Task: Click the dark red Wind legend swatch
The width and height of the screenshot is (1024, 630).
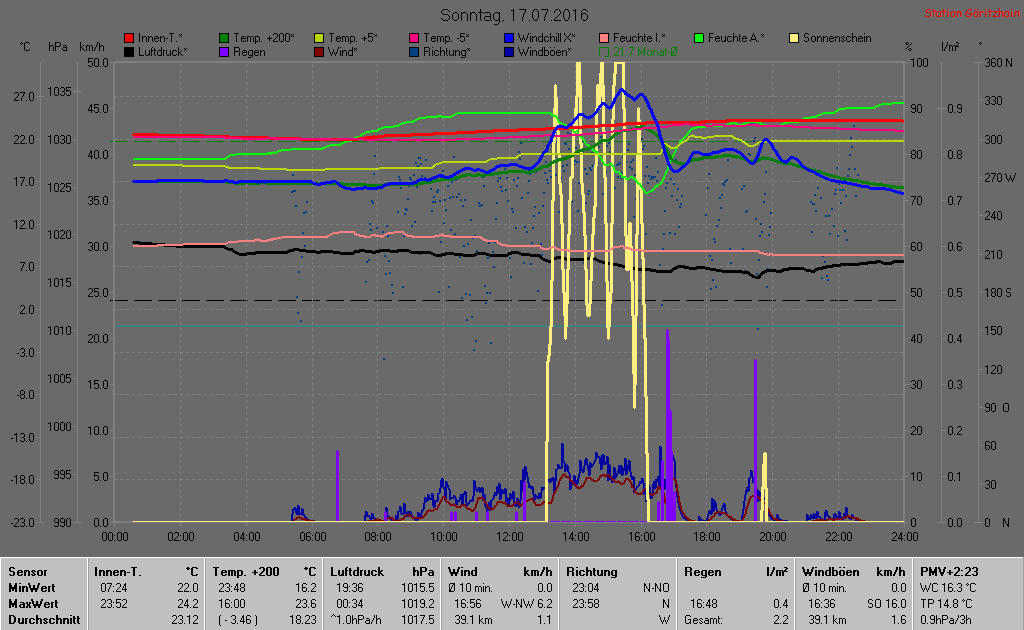Action: pyautogui.click(x=319, y=52)
